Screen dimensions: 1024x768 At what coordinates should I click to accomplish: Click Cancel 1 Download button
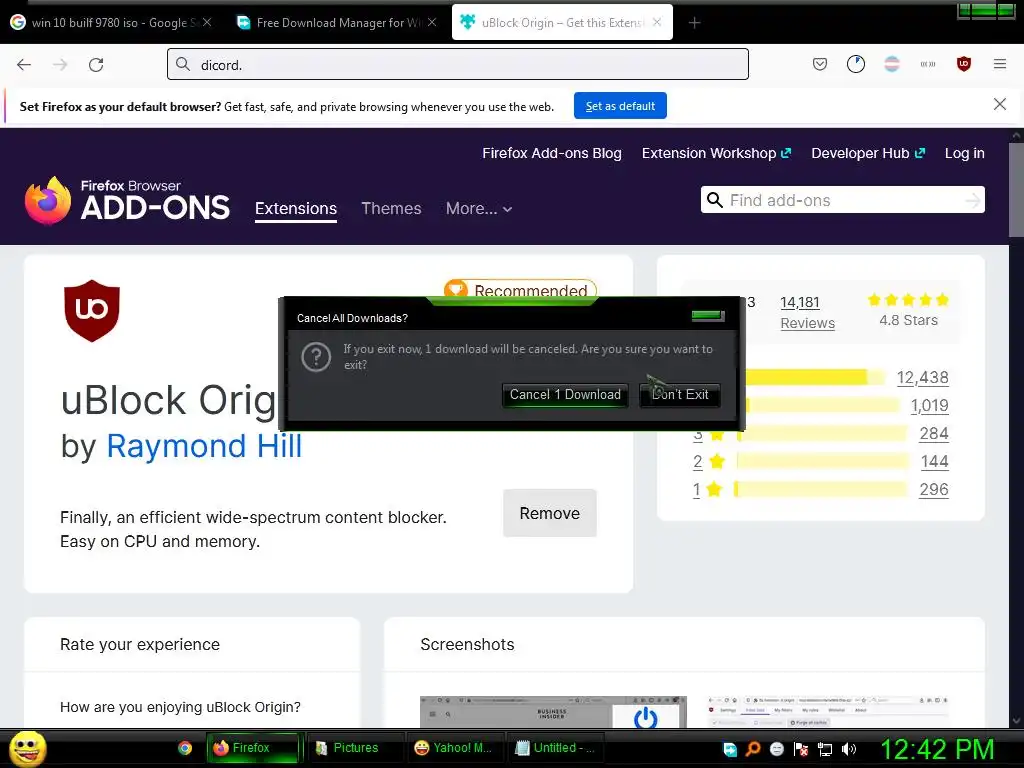click(x=565, y=394)
